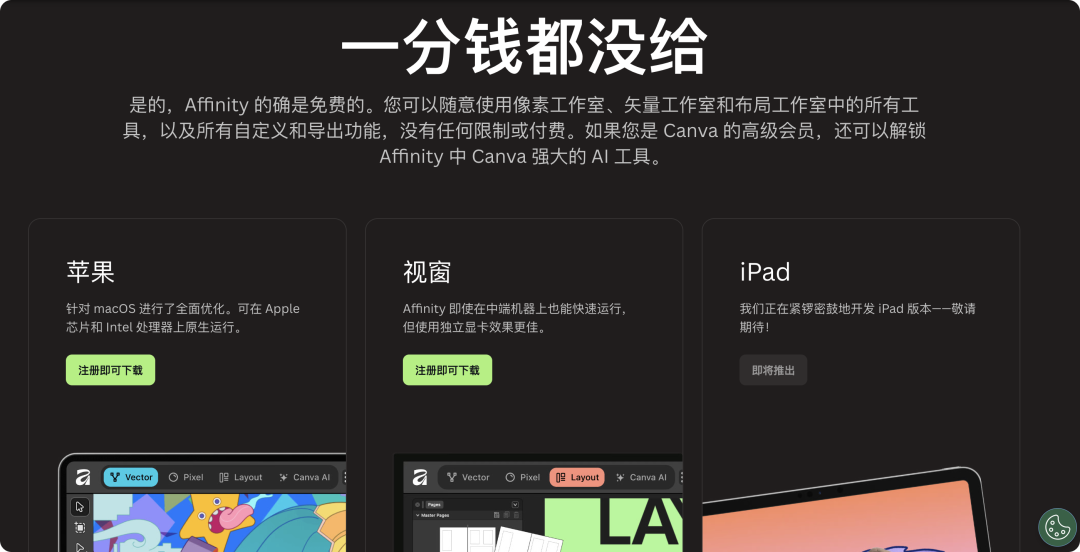
Task: Click 注册即可下载 button in the 视窗 card
Action: point(447,370)
